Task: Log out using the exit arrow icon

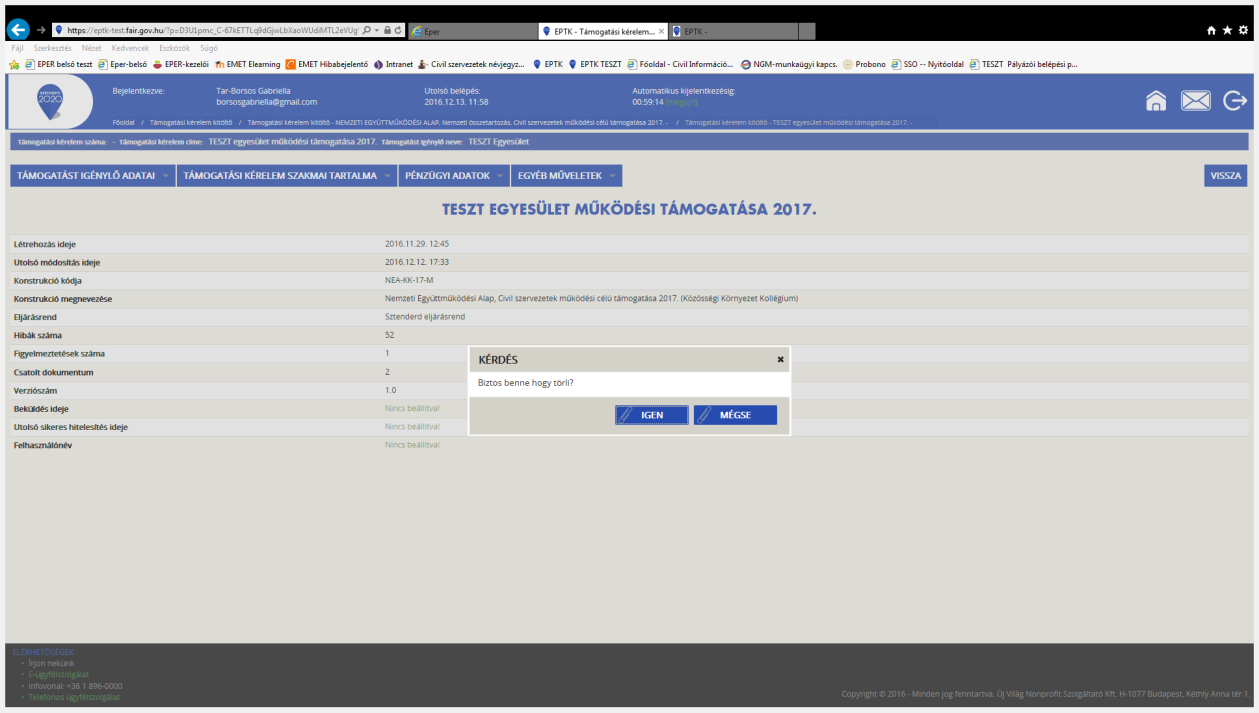Action: tap(1236, 101)
